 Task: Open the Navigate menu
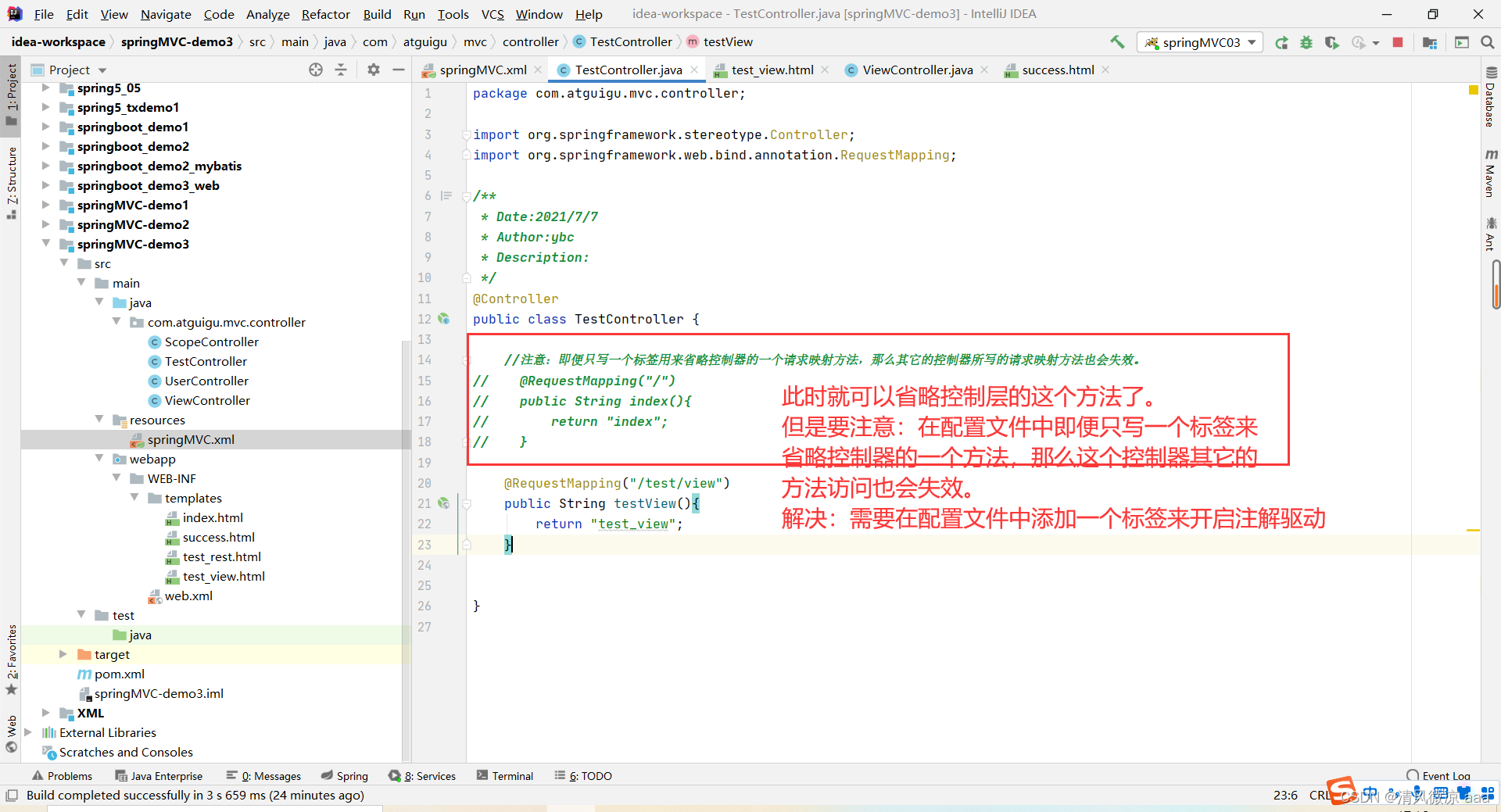166,14
